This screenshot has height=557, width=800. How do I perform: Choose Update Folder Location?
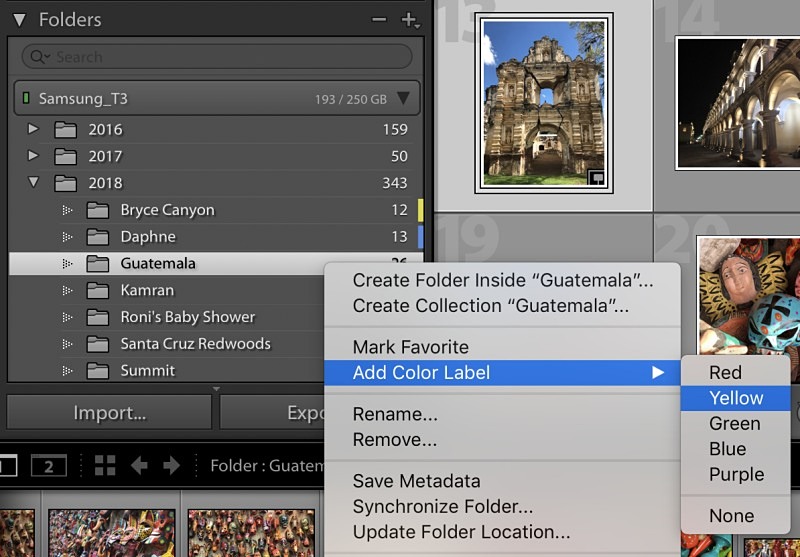503,531
